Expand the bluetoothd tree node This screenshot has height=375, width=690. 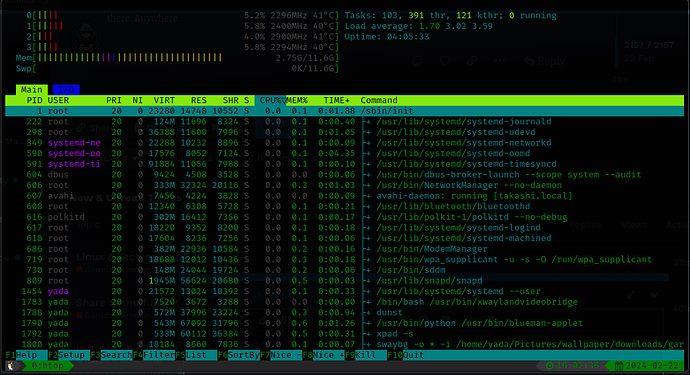[x=367, y=206]
